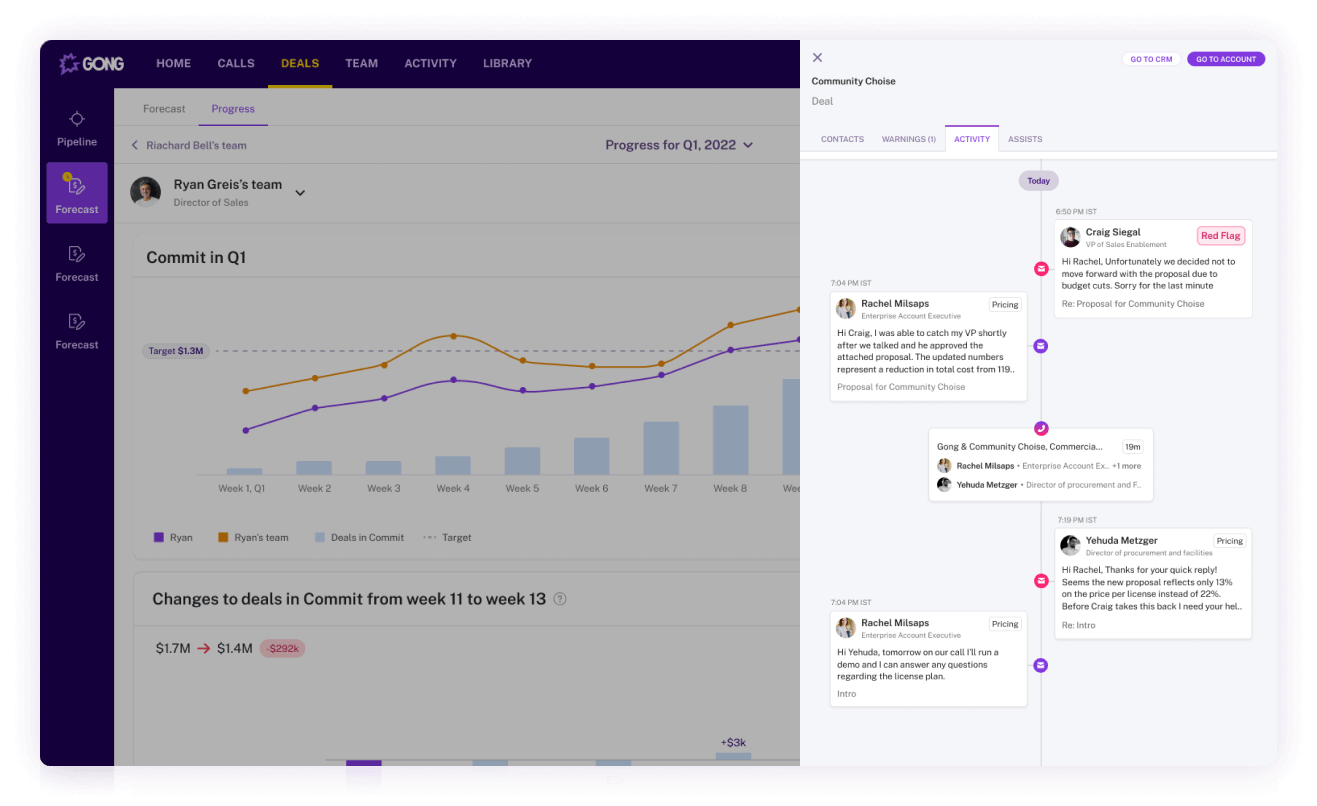Switch to the Progress tab
The image size is (1317, 806).
pos(233,109)
